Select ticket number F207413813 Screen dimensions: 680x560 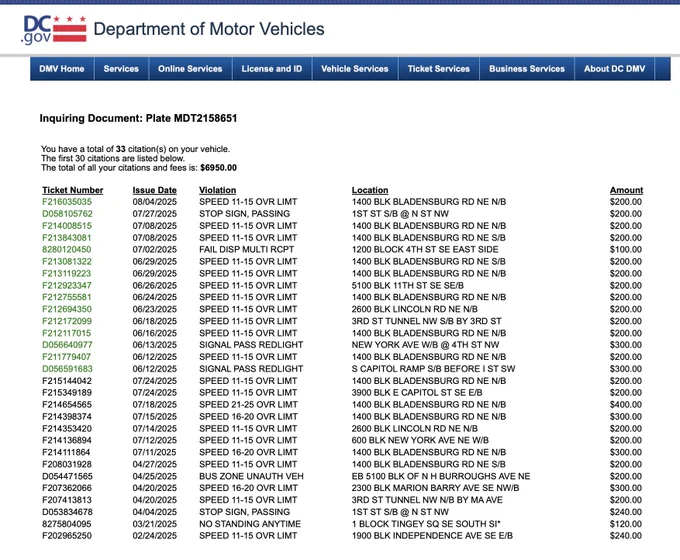click(x=67, y=500)
